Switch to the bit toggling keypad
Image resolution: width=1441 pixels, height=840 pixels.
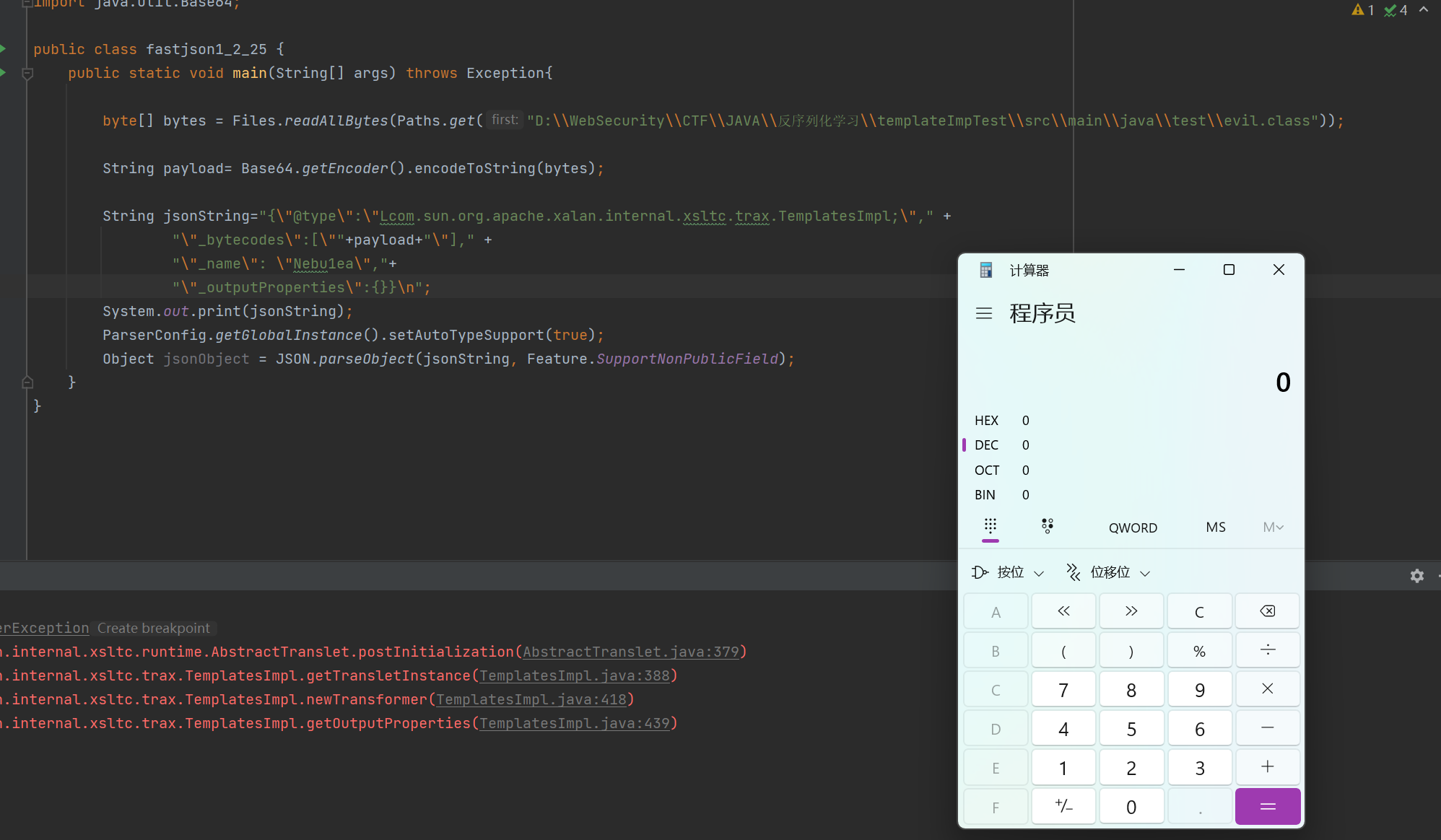(x=1047, y=526)
